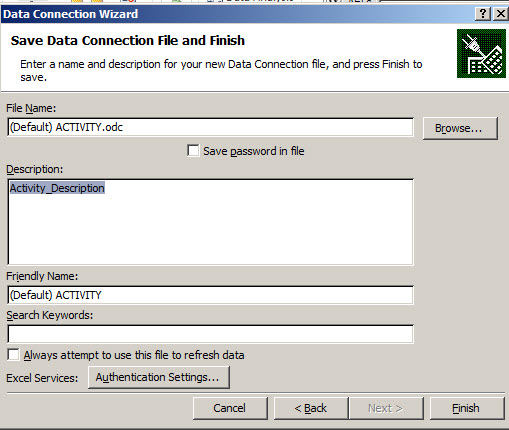The width and height of the screenshot is (509, 430).
Task: Close the Data Connection Wizard dialog
Action: [x=501, y=14]
